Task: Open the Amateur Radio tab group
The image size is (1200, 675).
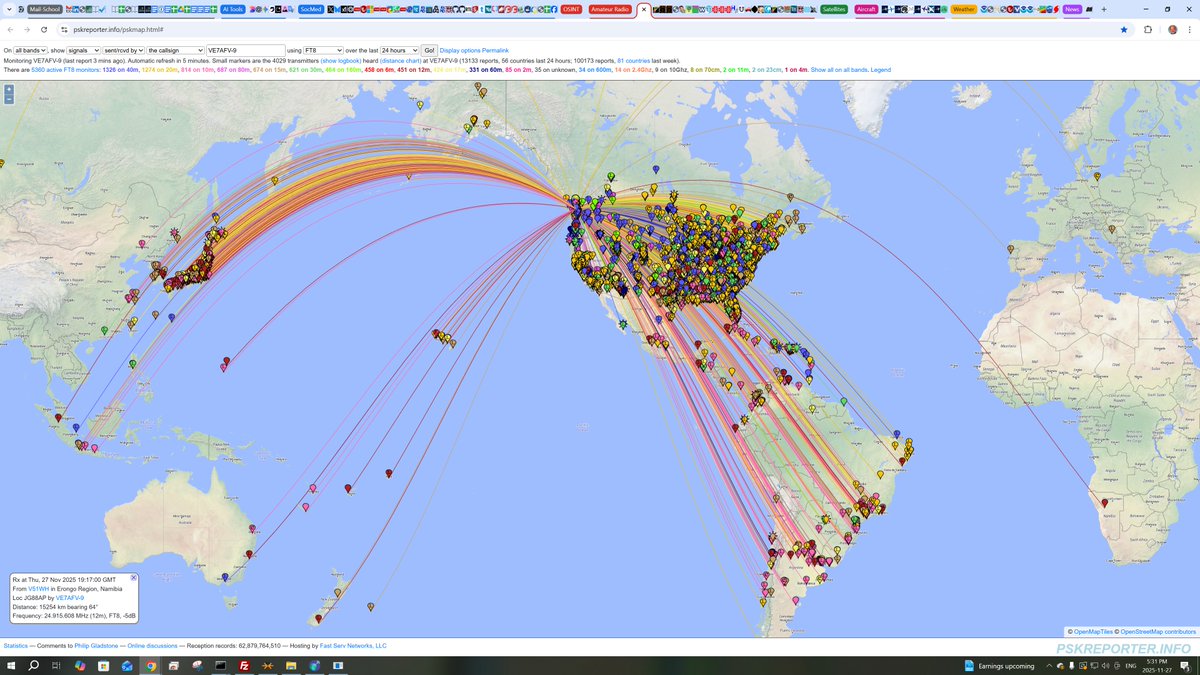Action: coord(610,9)
